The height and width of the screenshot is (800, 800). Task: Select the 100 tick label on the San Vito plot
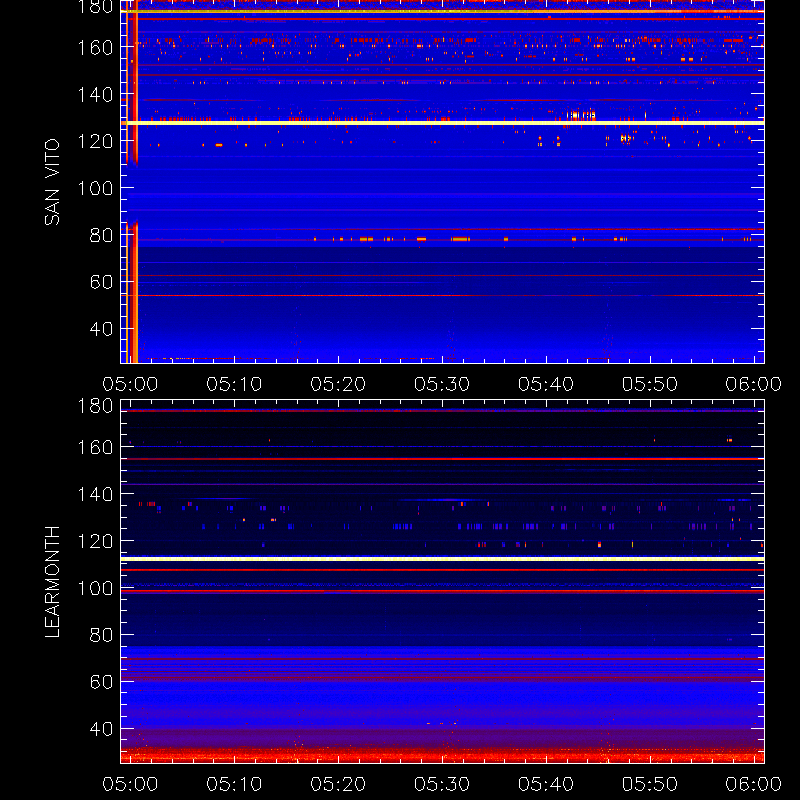pyautogui.click(x=95, y=188)
